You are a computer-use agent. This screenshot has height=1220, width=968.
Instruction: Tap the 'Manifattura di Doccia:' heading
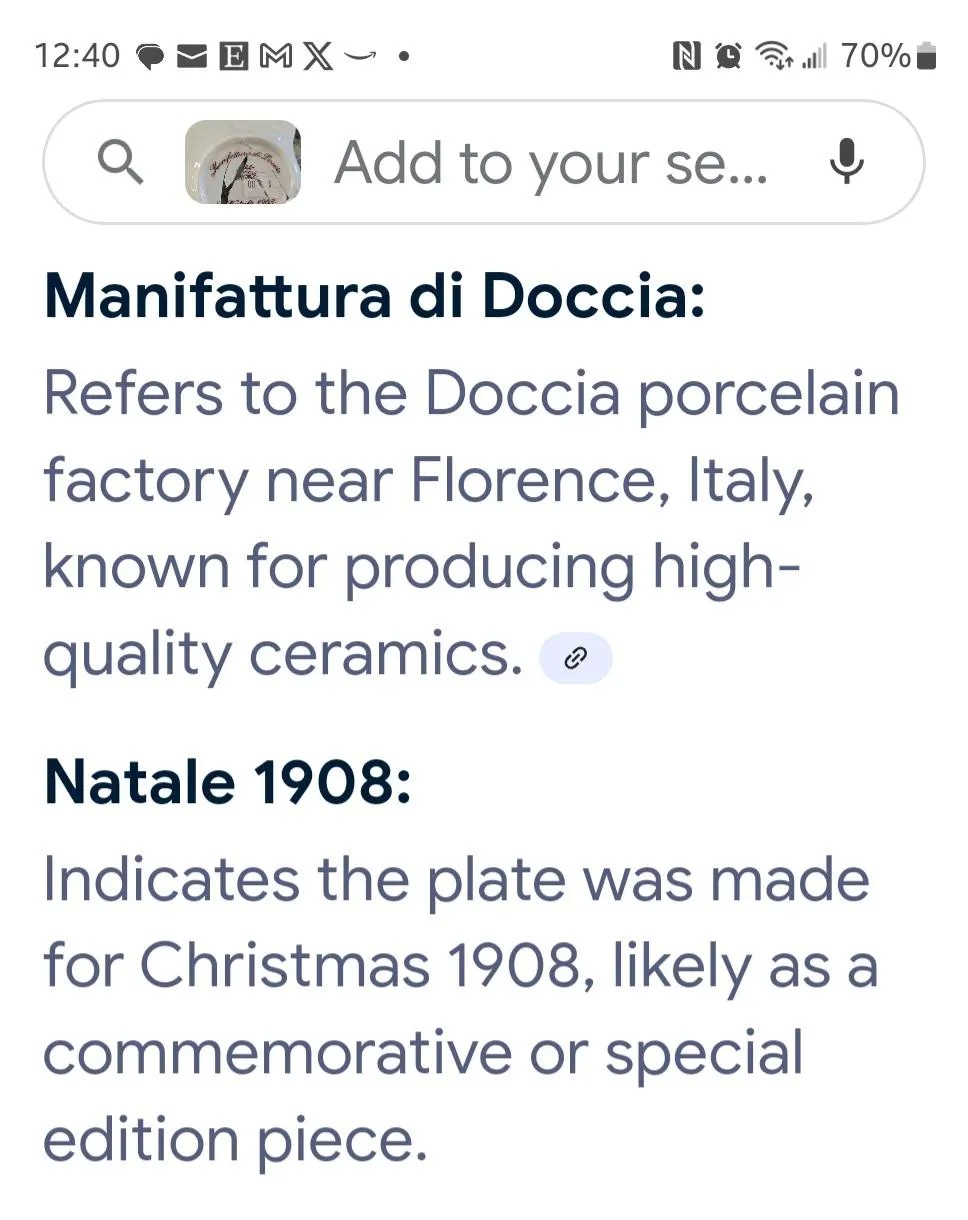tap(375, 297)
